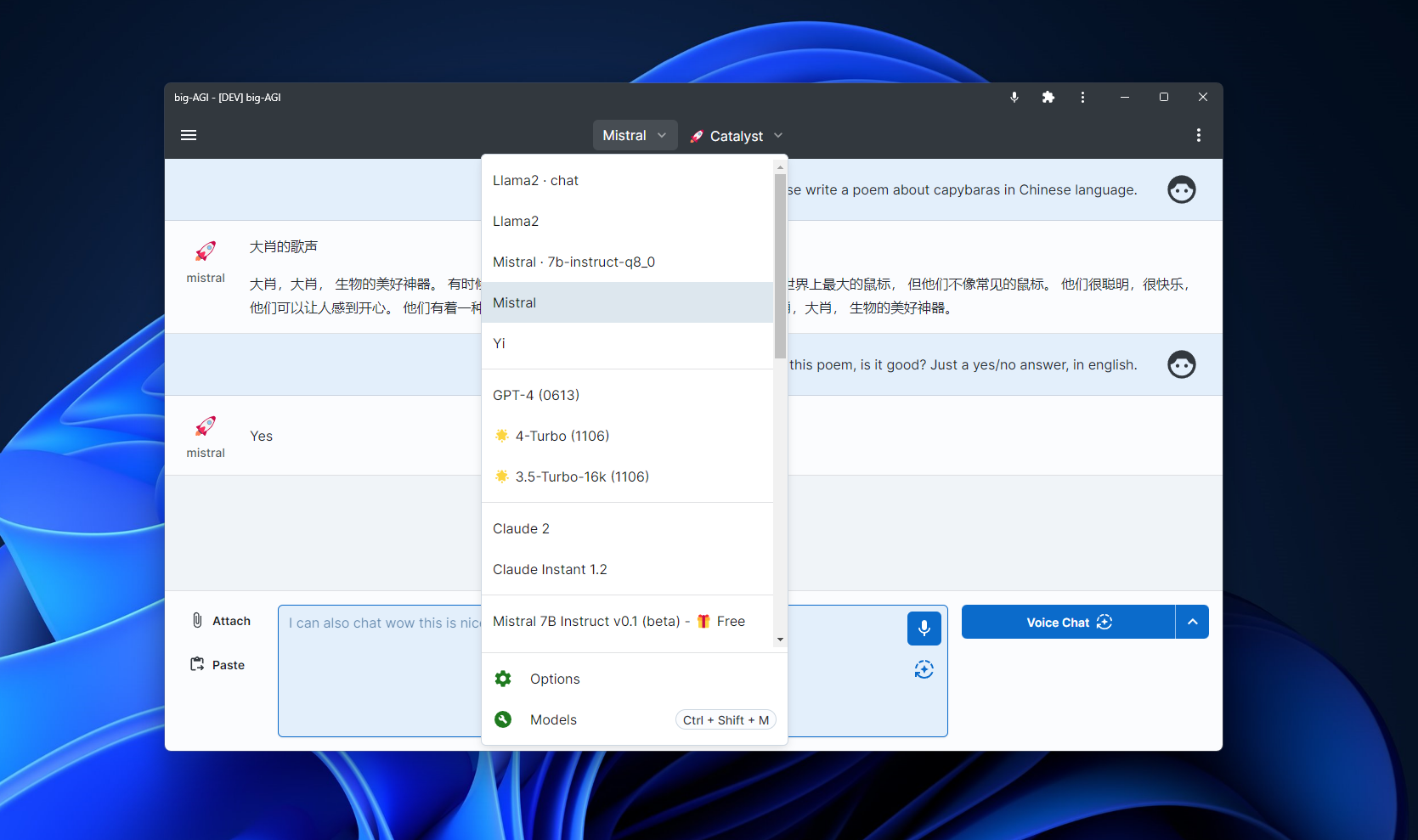Click the star icon beside 3.5-Turbo-16k (1106)
Image resolution: width=1418 pixels, height=840 pixels.
click(x=502, y=476)
